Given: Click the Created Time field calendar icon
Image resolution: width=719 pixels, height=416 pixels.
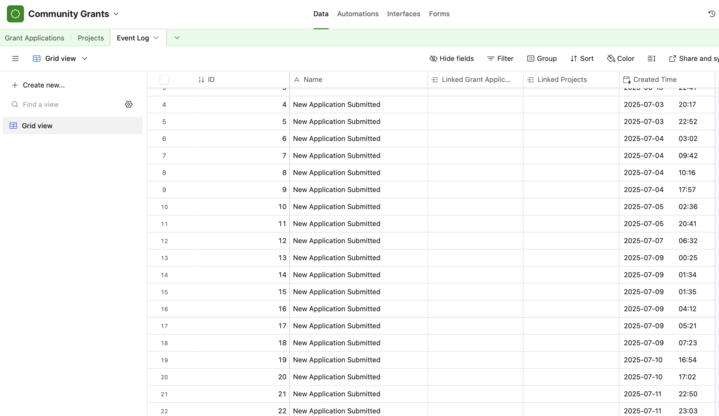Looking at the screenshot, I should click(626, 80).
